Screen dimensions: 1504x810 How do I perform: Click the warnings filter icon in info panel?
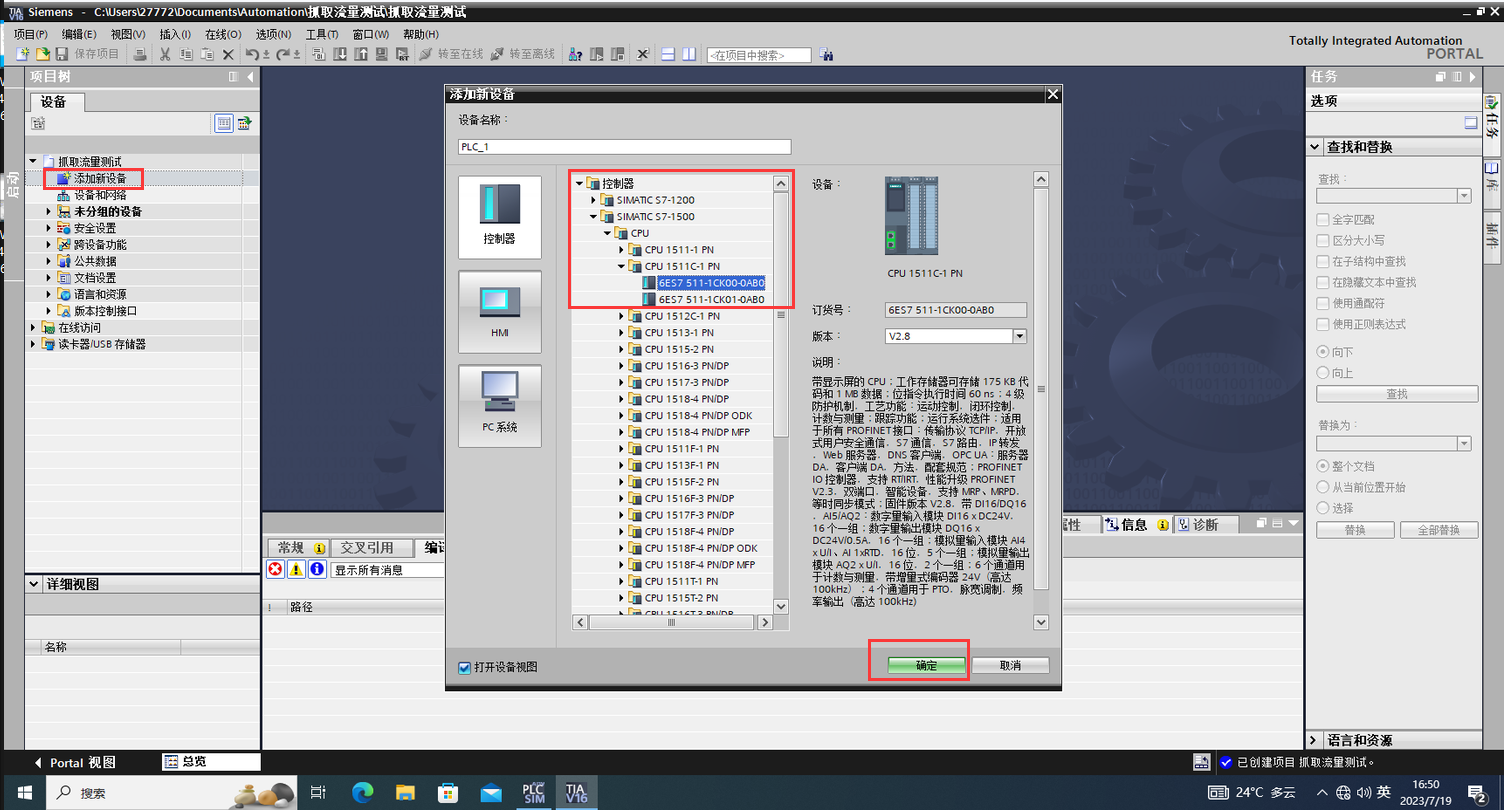pos(297,569)
